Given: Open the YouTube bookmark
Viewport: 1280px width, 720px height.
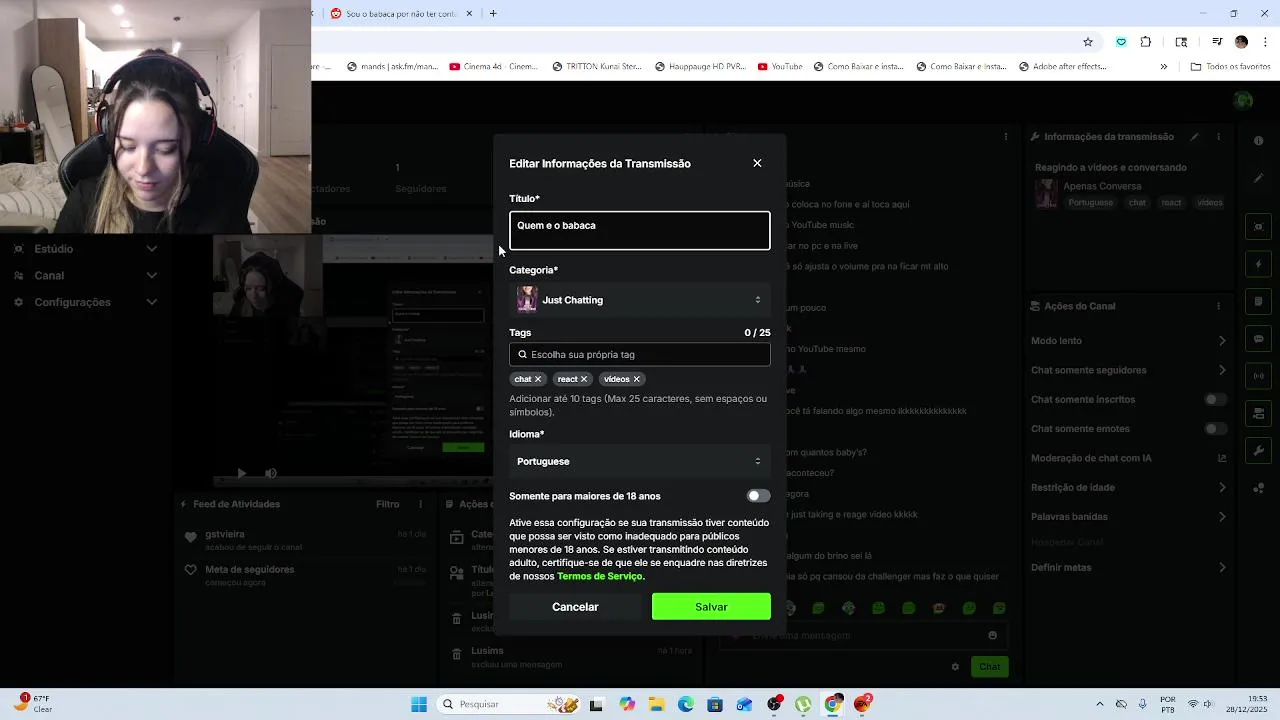Looking at the screenshot, I should [x=780, y=67].
